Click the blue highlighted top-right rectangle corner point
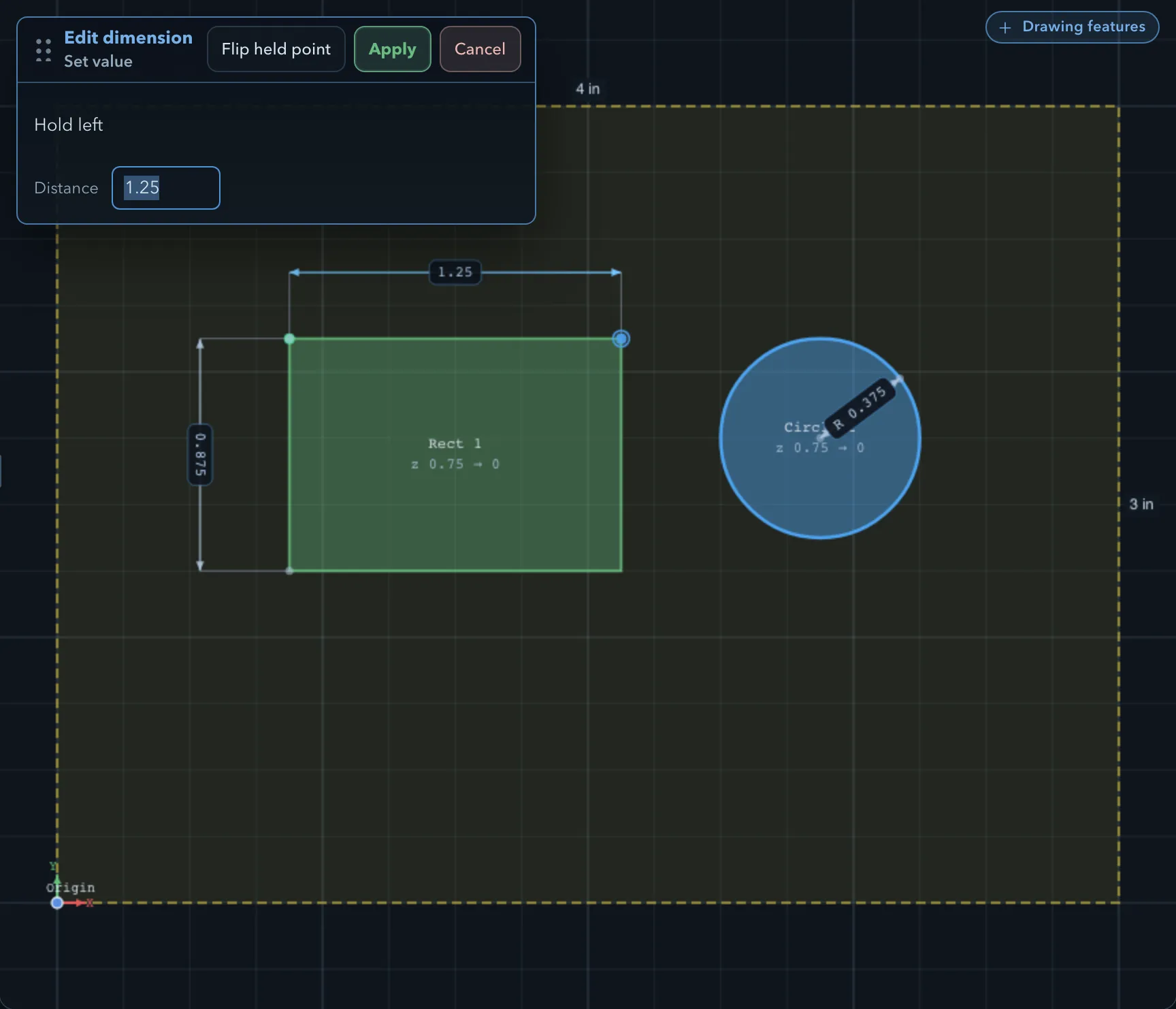Viewport: 1176px width, 1009px height. click(x=621, y=338)
